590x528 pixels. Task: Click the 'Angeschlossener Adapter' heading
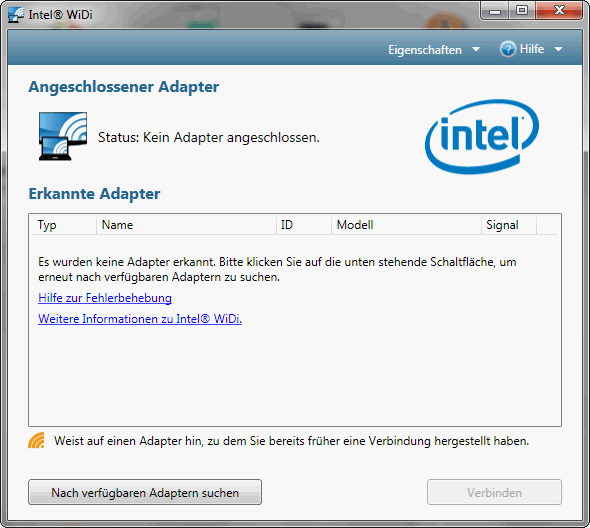pos(124,87)
